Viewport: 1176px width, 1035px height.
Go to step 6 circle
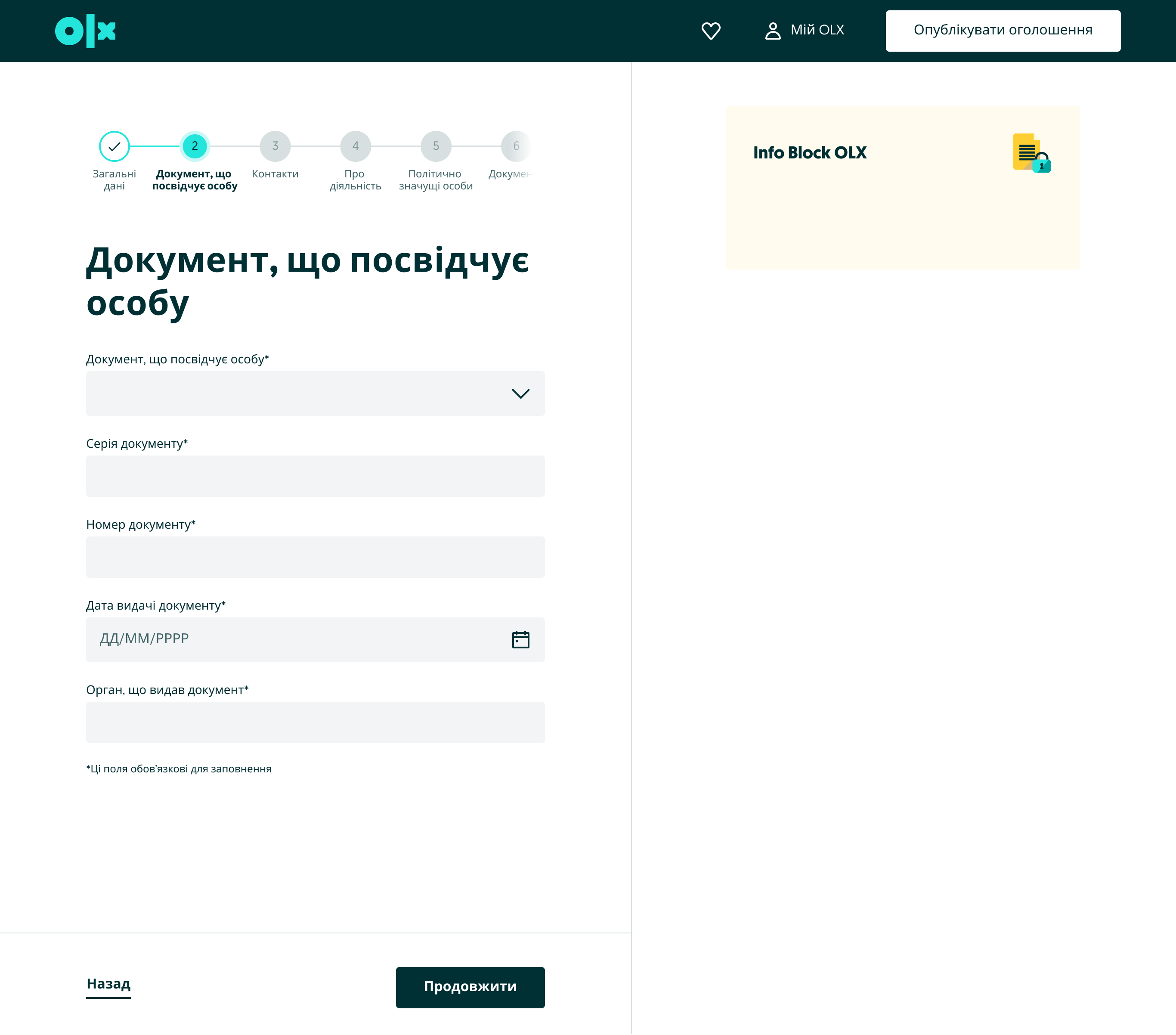[516, 146]
